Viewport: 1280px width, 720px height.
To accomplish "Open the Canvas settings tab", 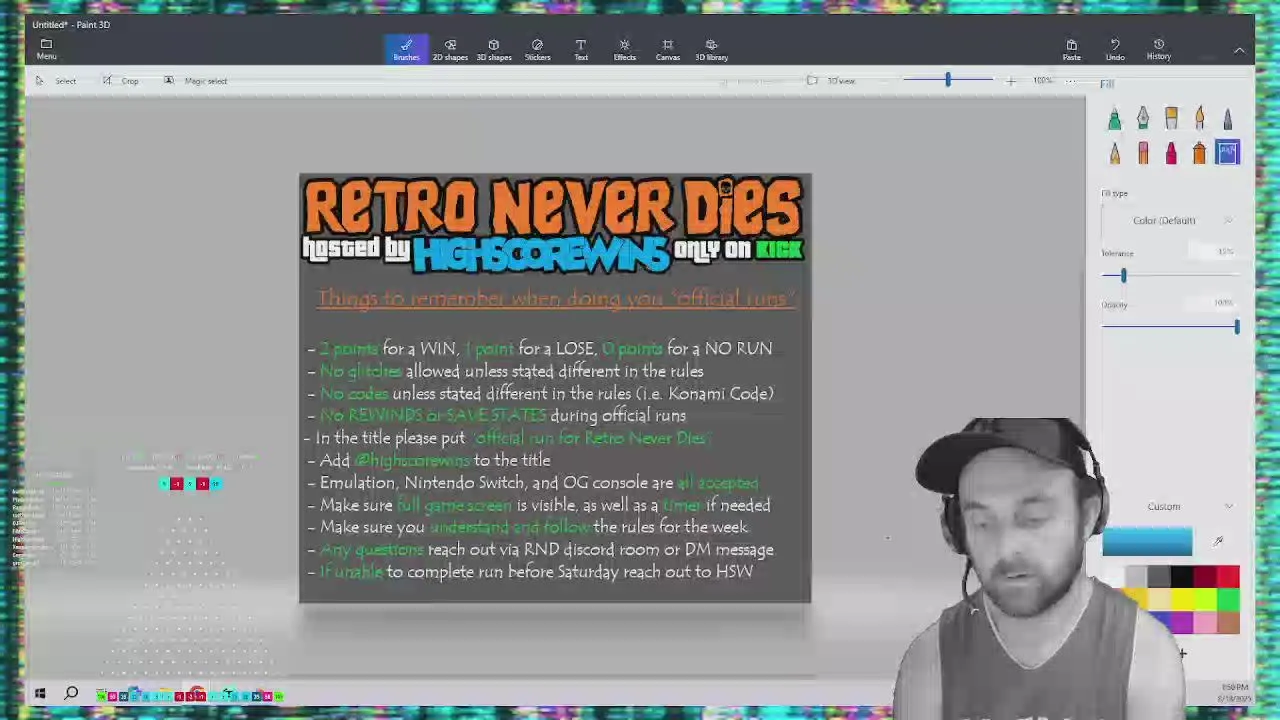I will tap(668, 49).
